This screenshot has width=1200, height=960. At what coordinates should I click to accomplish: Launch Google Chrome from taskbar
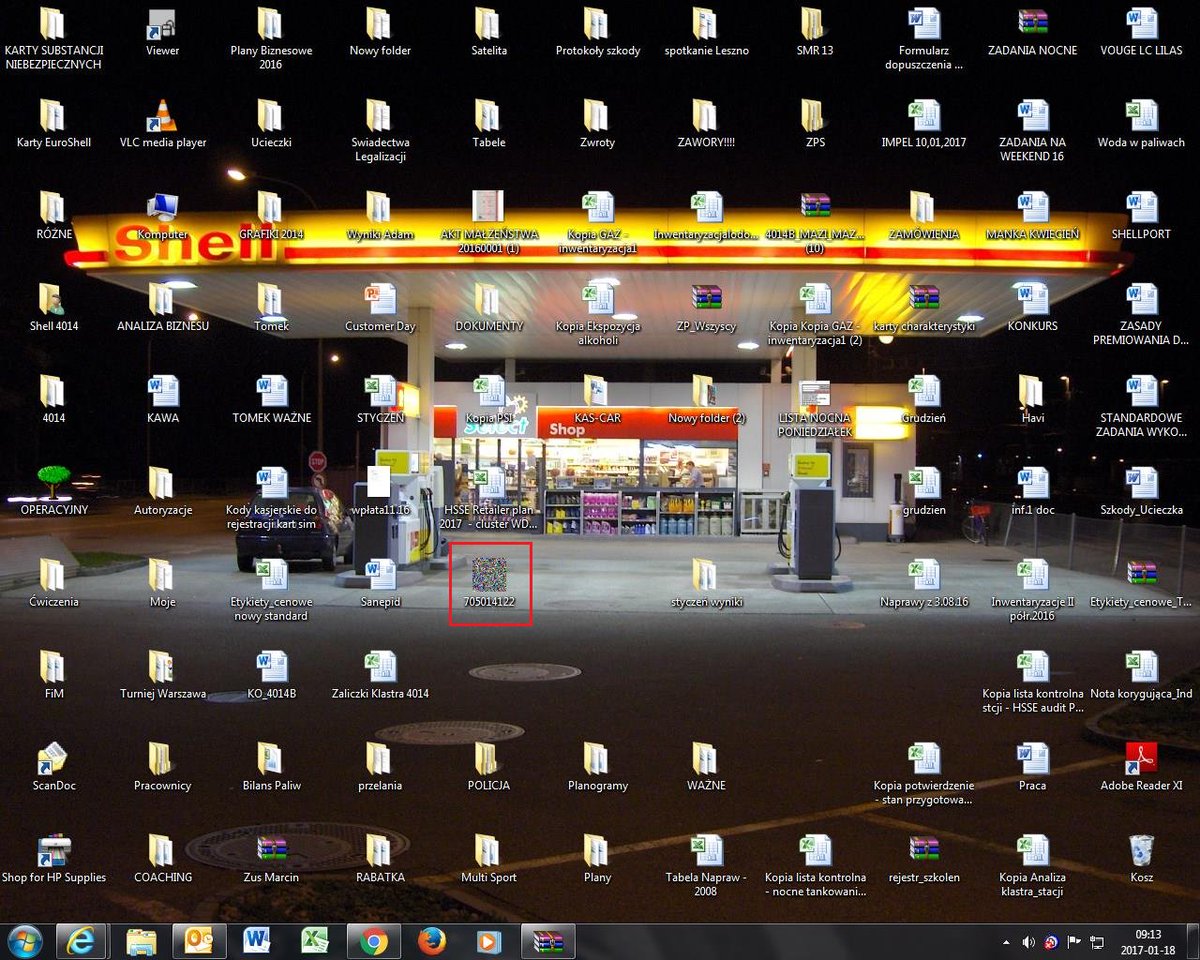click(x=374, y=941)
